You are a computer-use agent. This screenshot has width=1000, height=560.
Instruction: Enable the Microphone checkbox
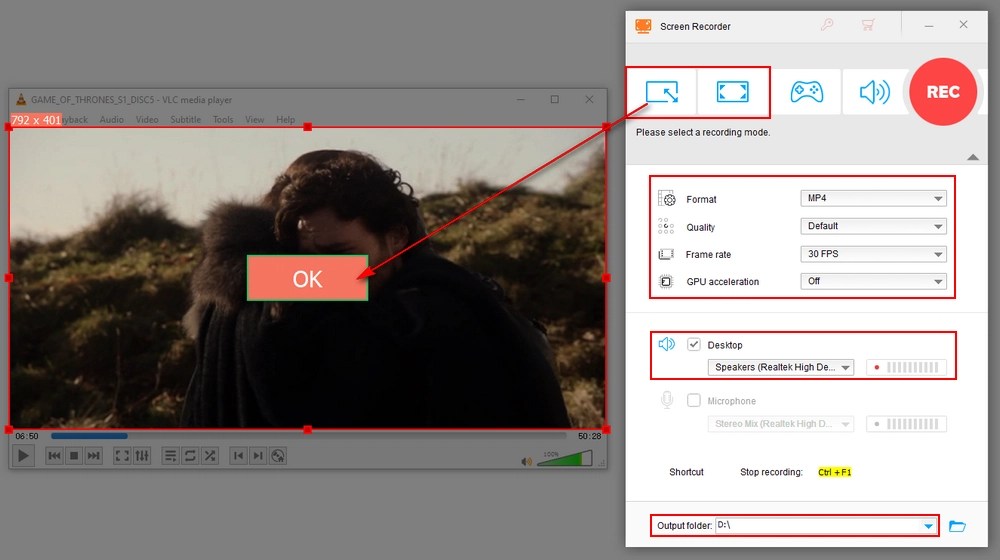[x=694, y=401]
